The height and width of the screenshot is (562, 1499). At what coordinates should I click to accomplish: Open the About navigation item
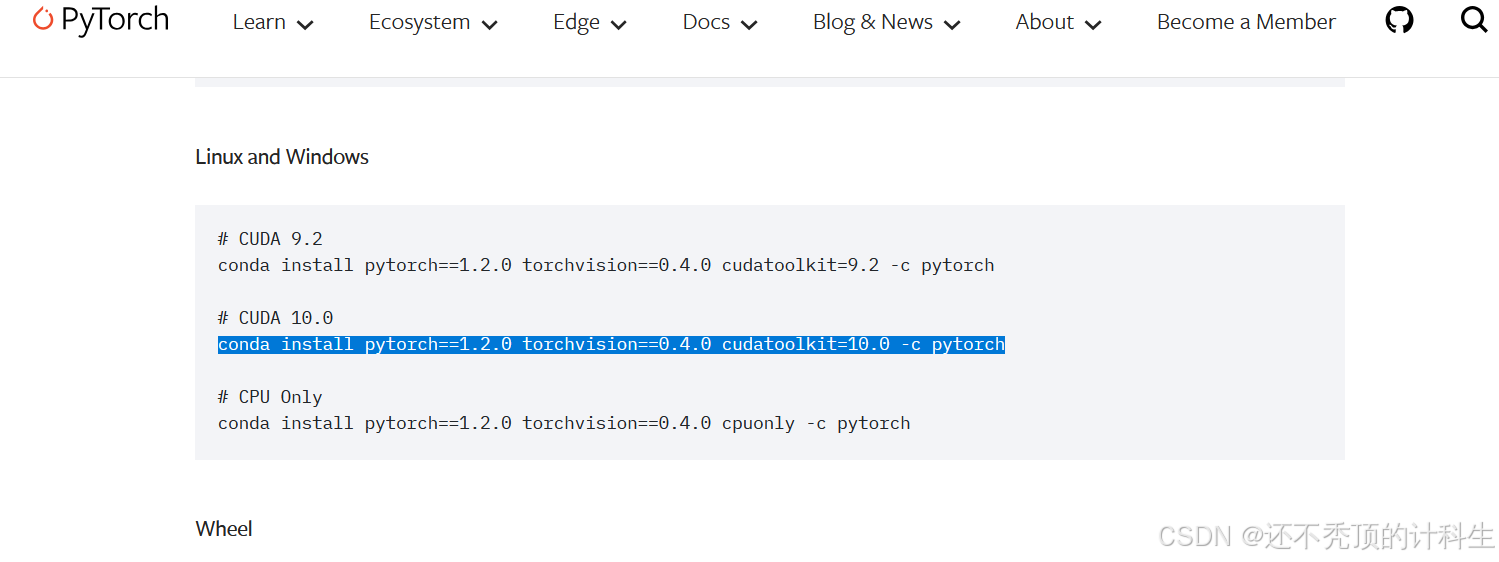point(1045,22)
